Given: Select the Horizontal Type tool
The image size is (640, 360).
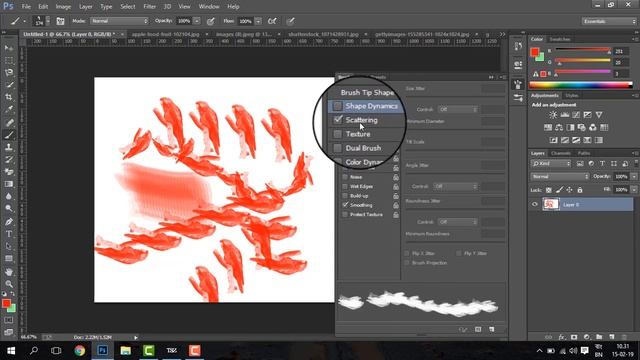Looking at the screenshot, I should pos(9,234).
